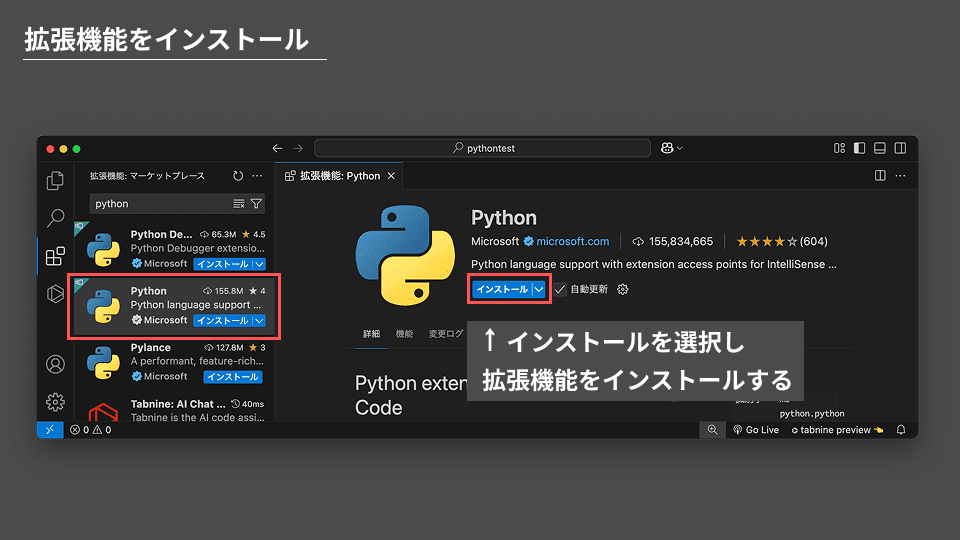Click the pythontest command center search
This screenshot has height=540, width=960.
pos(482,148)
